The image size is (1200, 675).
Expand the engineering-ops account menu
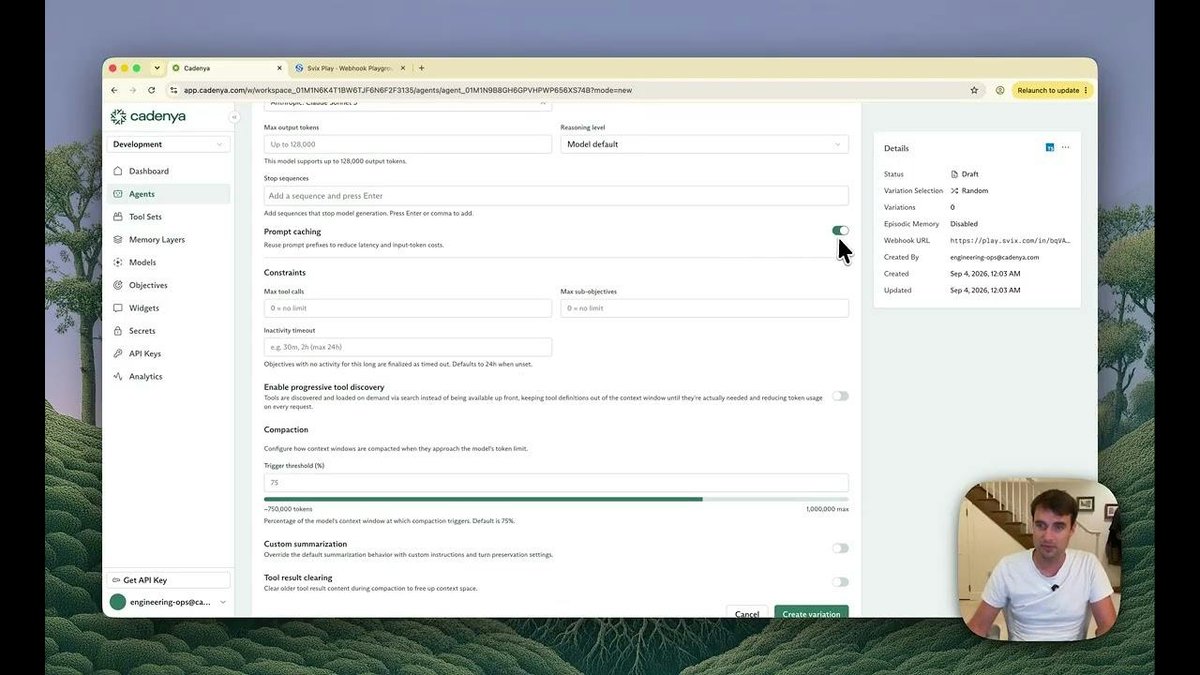click(x=168, y=602)
